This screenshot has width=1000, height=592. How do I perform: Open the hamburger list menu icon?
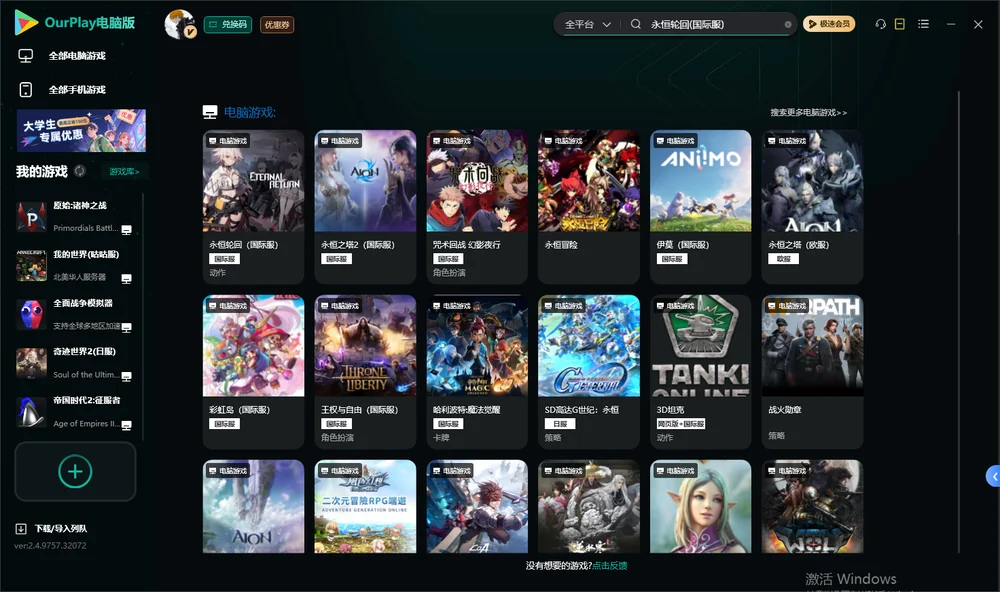tap(923, 24)
